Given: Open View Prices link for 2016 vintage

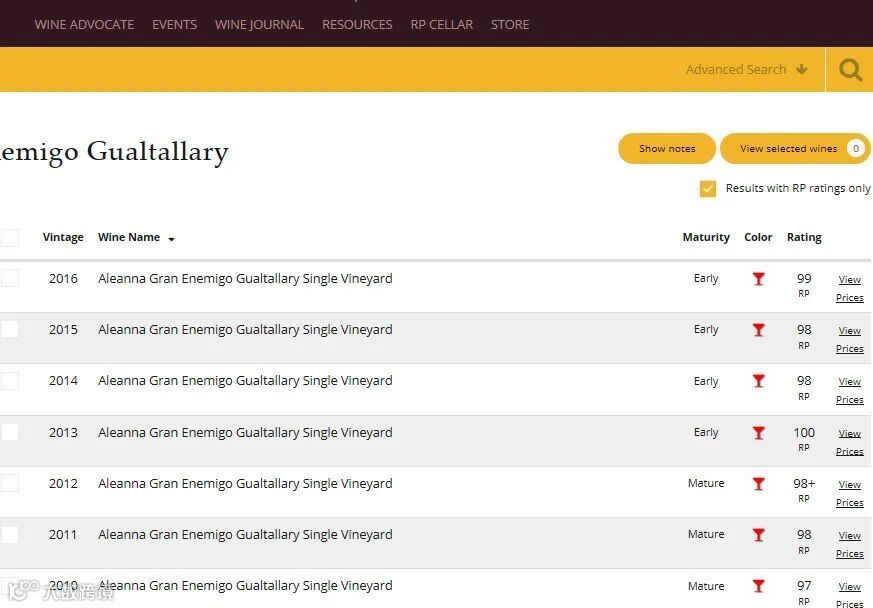Looking at the screenshot, I should click(850, 288).
